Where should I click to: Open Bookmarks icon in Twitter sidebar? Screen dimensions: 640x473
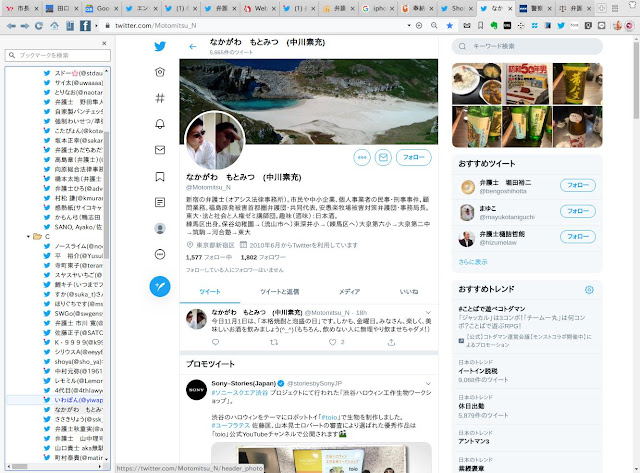160,176
